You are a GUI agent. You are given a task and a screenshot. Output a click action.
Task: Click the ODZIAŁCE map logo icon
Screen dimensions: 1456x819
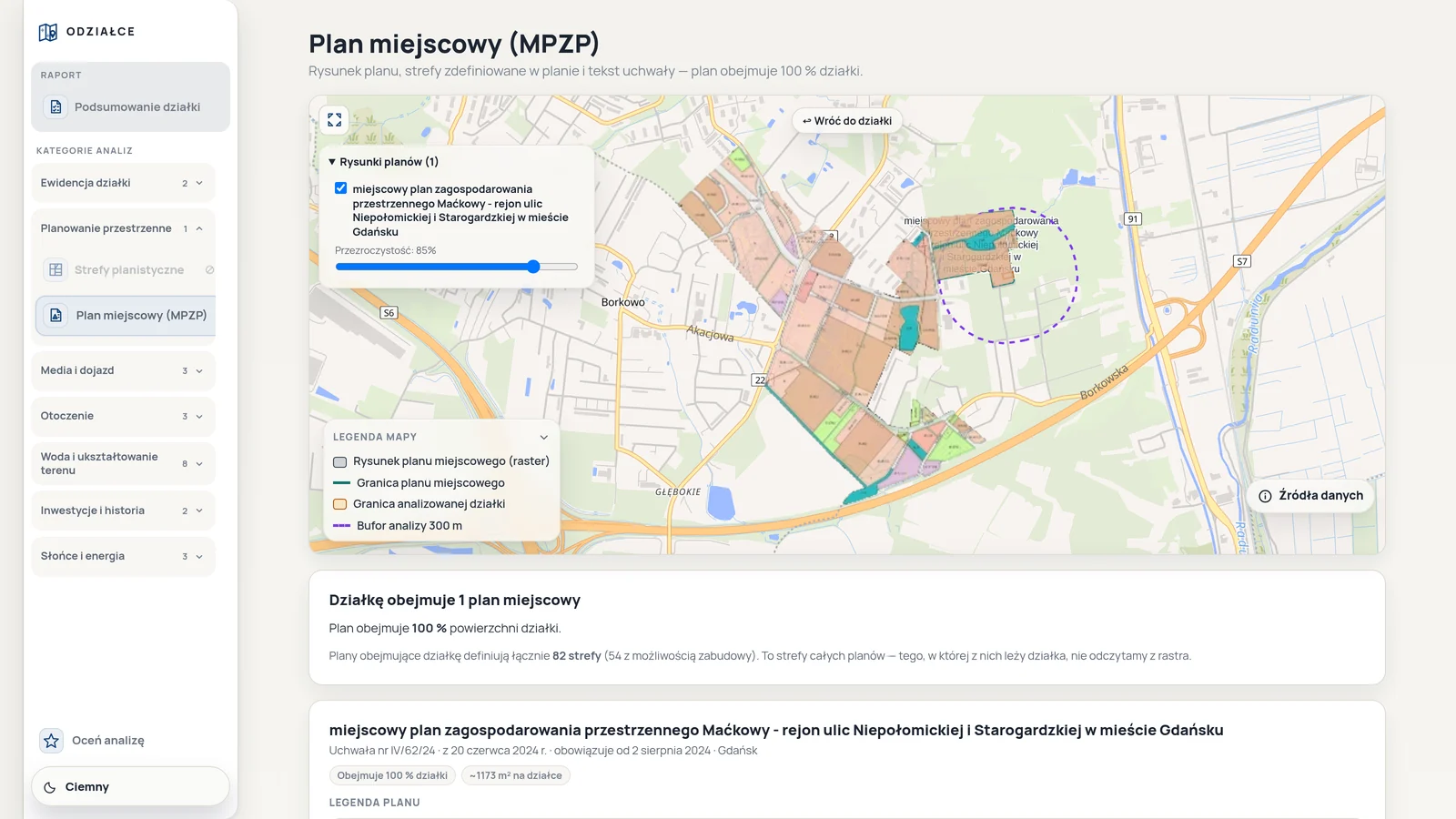[48, 32]
